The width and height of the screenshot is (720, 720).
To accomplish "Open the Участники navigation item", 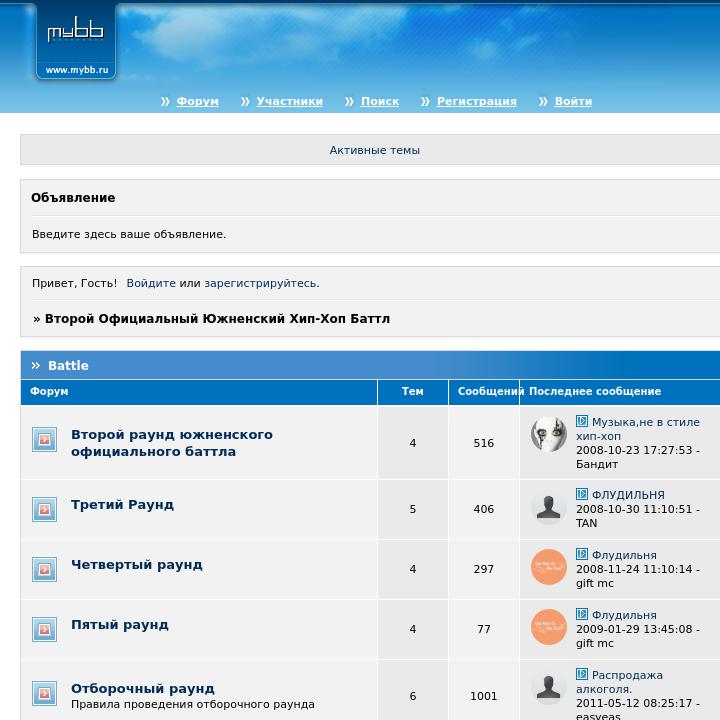I will (x=289, y=101).
